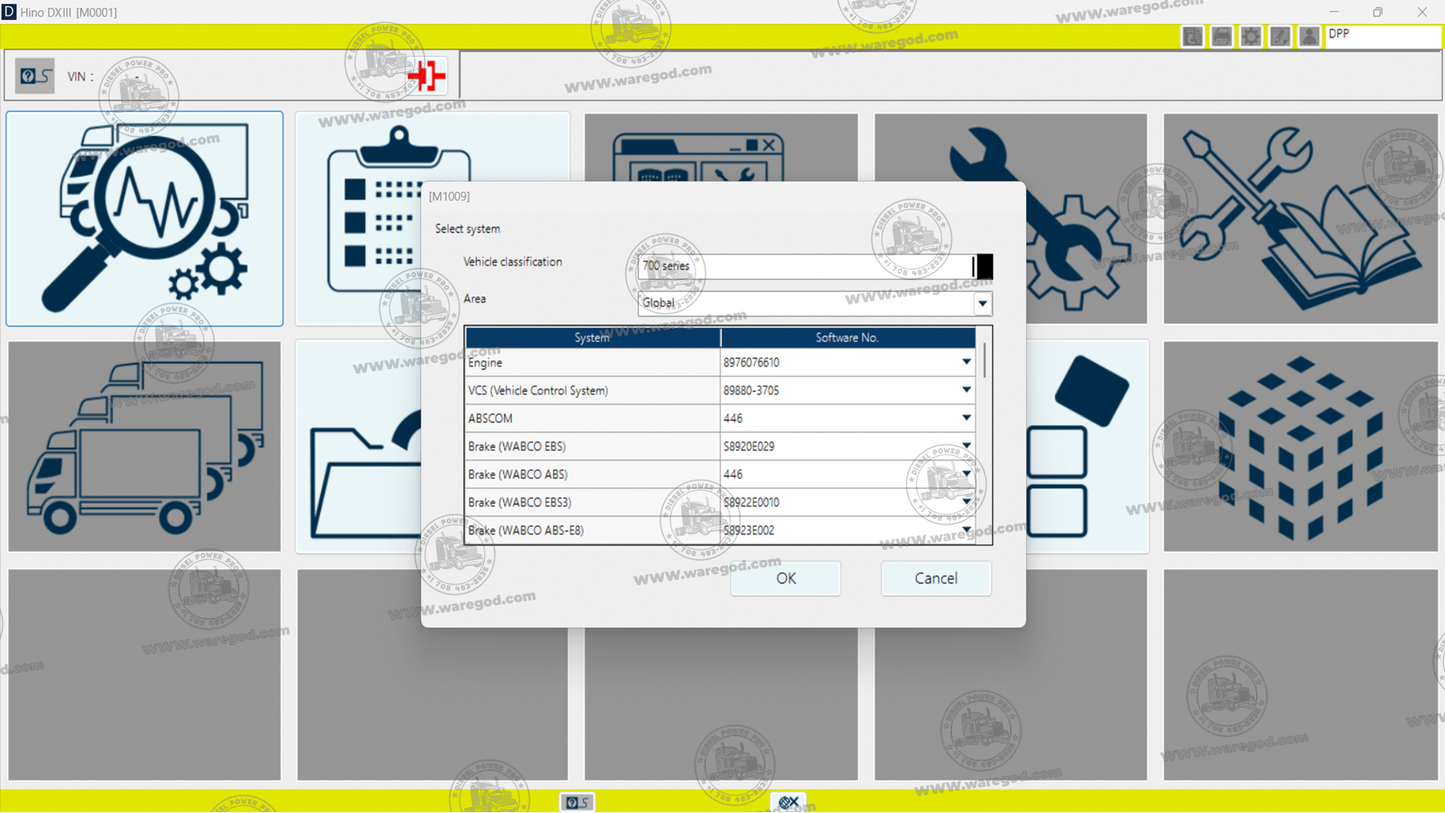Viewport: 1445px width, 813px height.
Task: Expand Brake (WABCO EBS) software dropdown
Action: tap(966, 446)
